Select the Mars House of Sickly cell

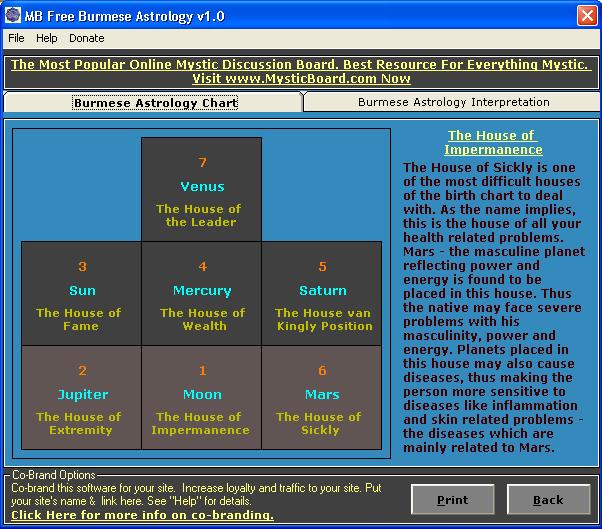tap(322, 398)
